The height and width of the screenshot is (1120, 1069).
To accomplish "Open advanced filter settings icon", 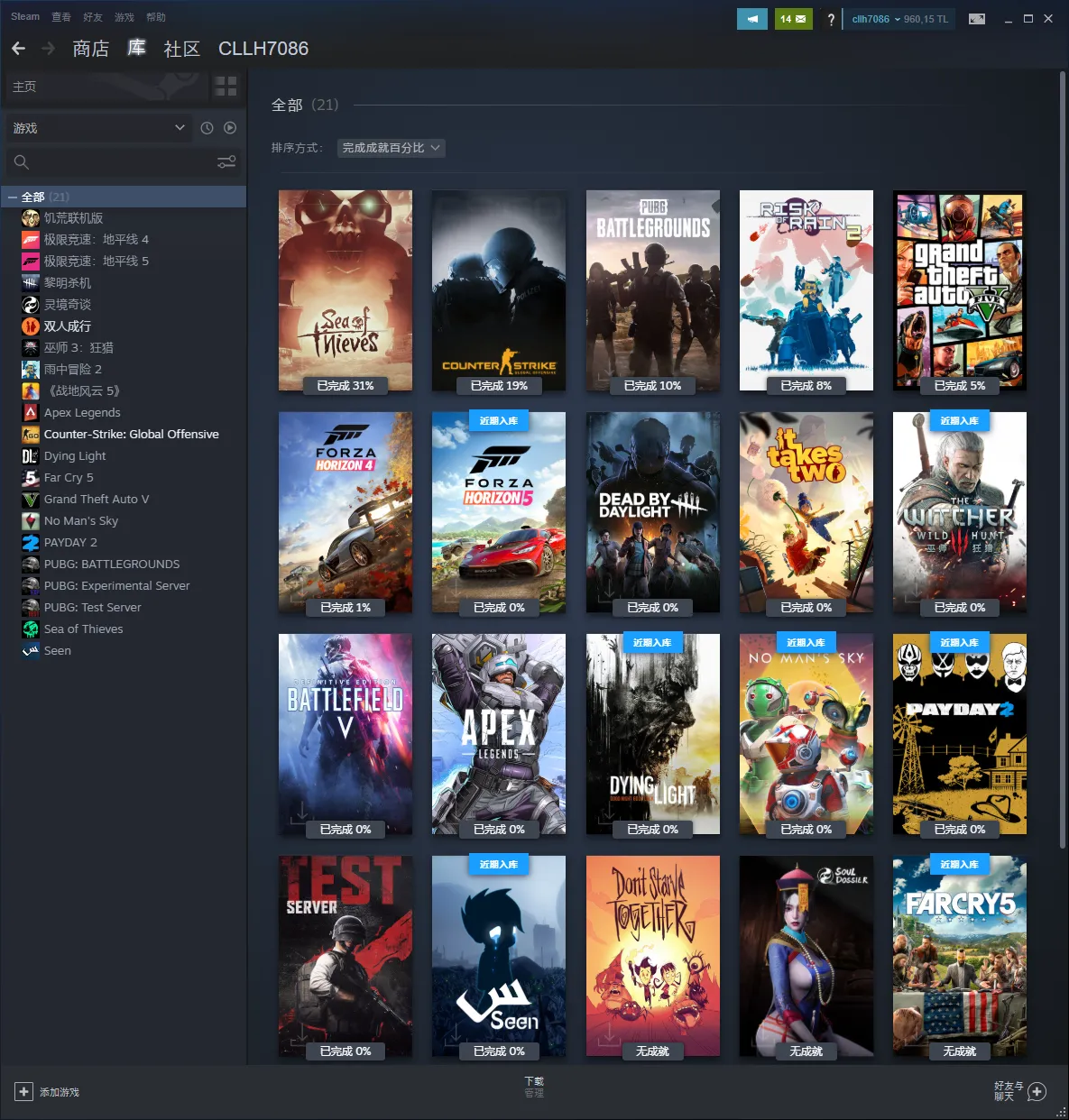I will (226, 162).
